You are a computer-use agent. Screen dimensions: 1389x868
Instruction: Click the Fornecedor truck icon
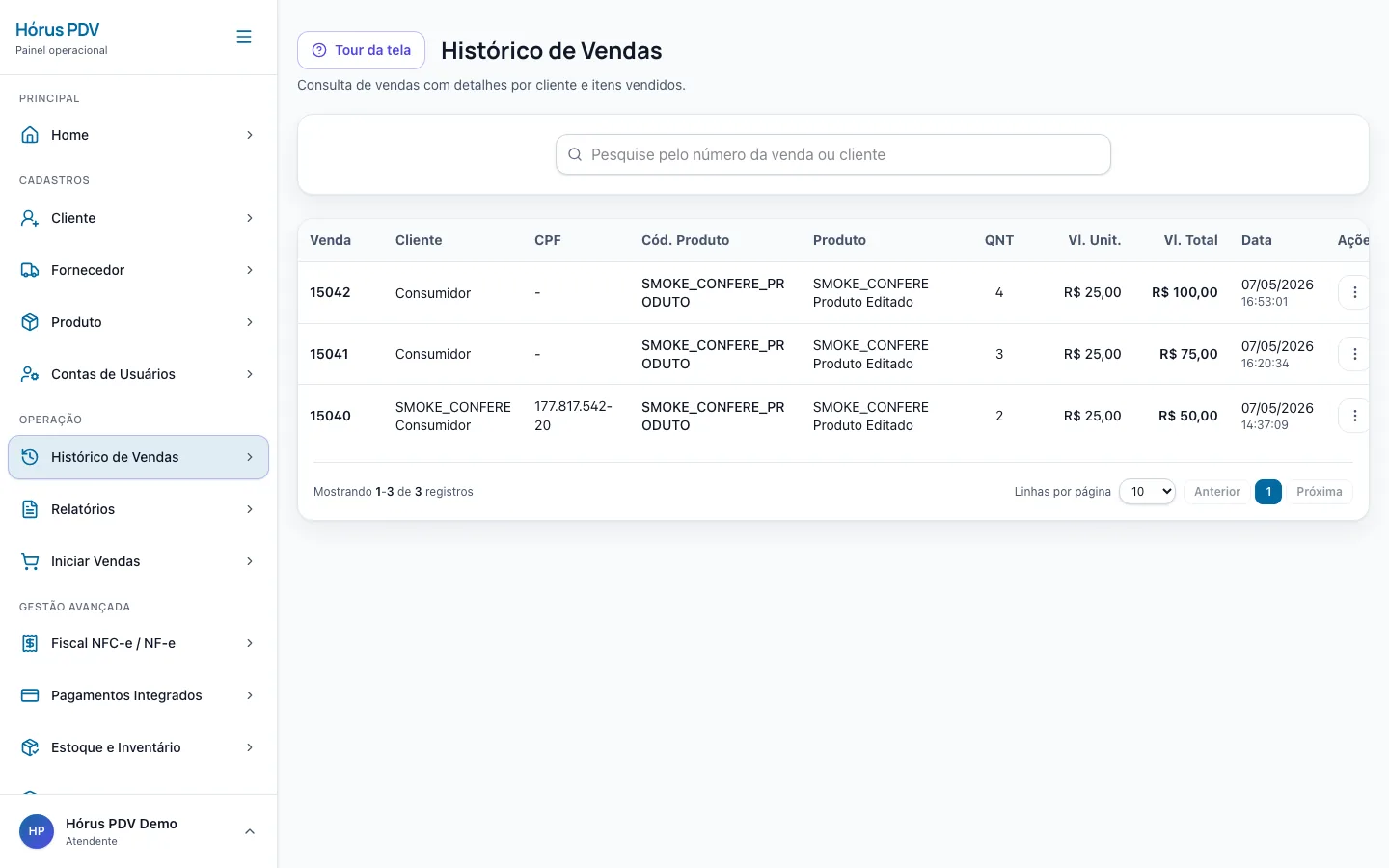30,270
